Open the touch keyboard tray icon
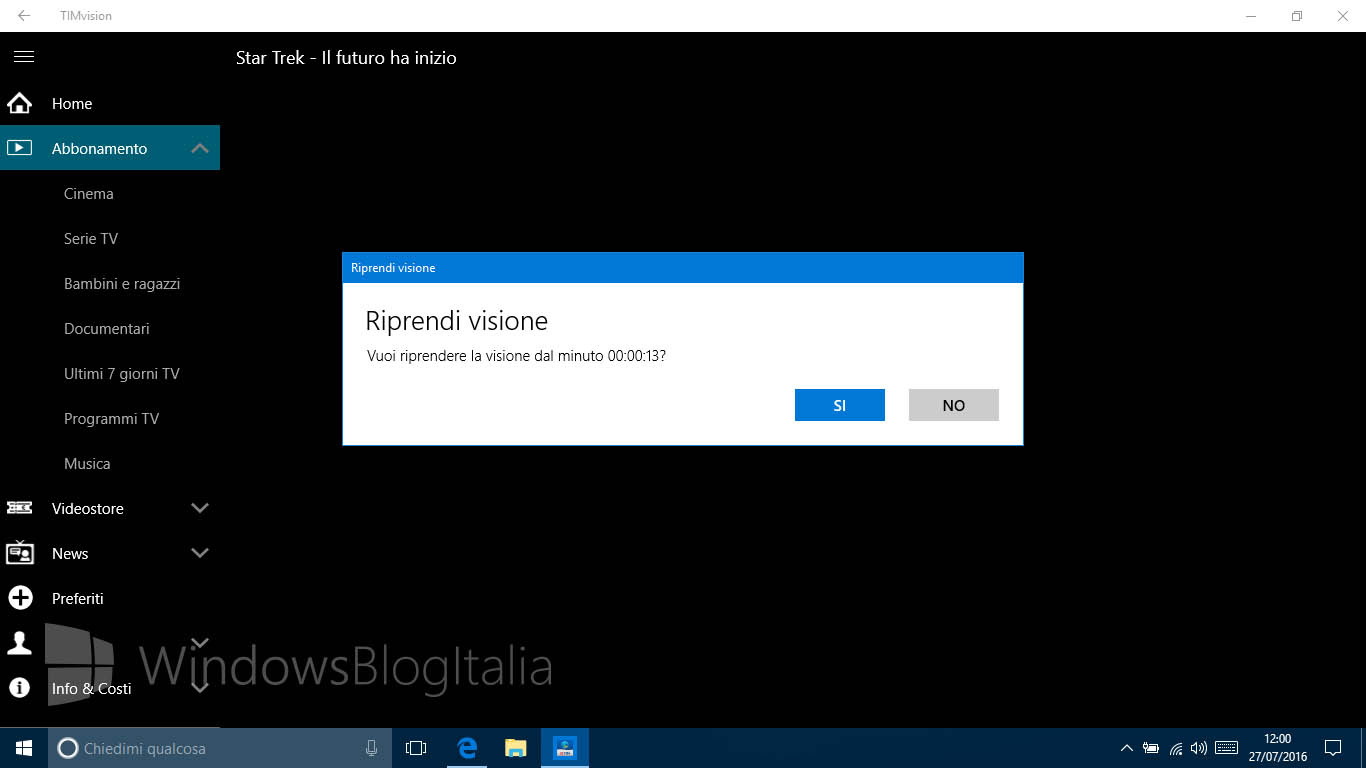Image resolution: width=1366 pixels, height=768 pixels. pos(1227,748)
